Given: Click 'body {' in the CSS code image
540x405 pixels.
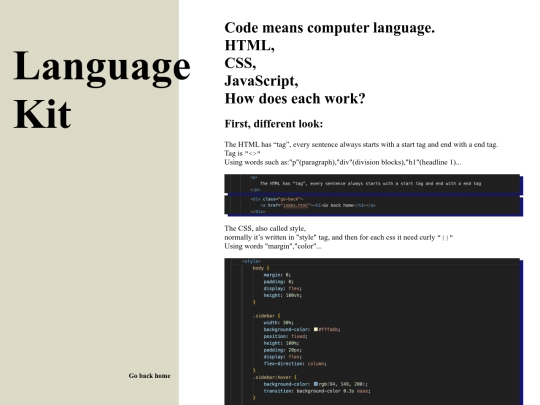Looking at the screenshot, I should pos(261,268).
